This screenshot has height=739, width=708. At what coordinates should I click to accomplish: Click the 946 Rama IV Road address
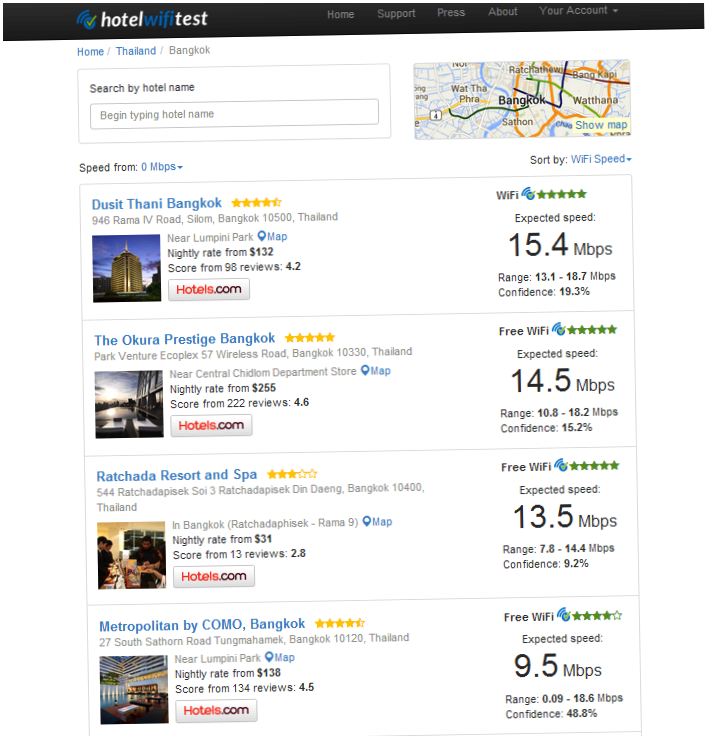[215, 219]
